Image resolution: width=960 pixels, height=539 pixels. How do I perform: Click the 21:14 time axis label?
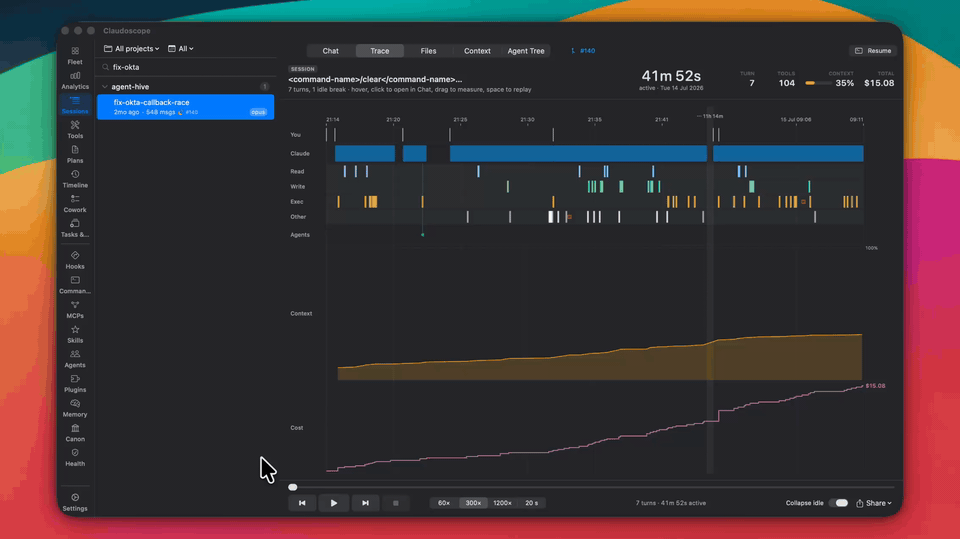point(332,119)
